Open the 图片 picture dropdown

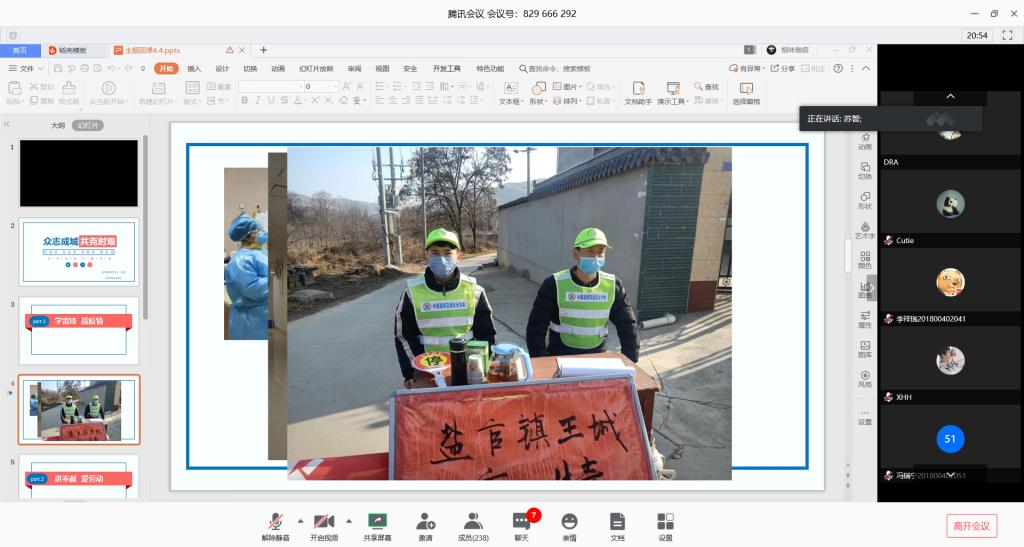[568, 86]
